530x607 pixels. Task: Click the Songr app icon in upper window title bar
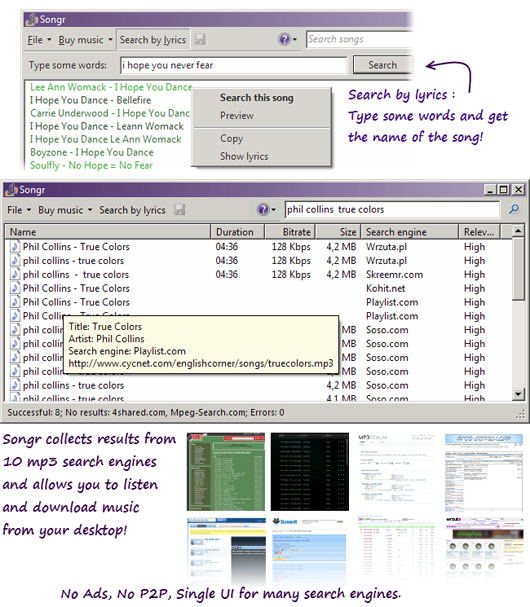coord(32,19)
